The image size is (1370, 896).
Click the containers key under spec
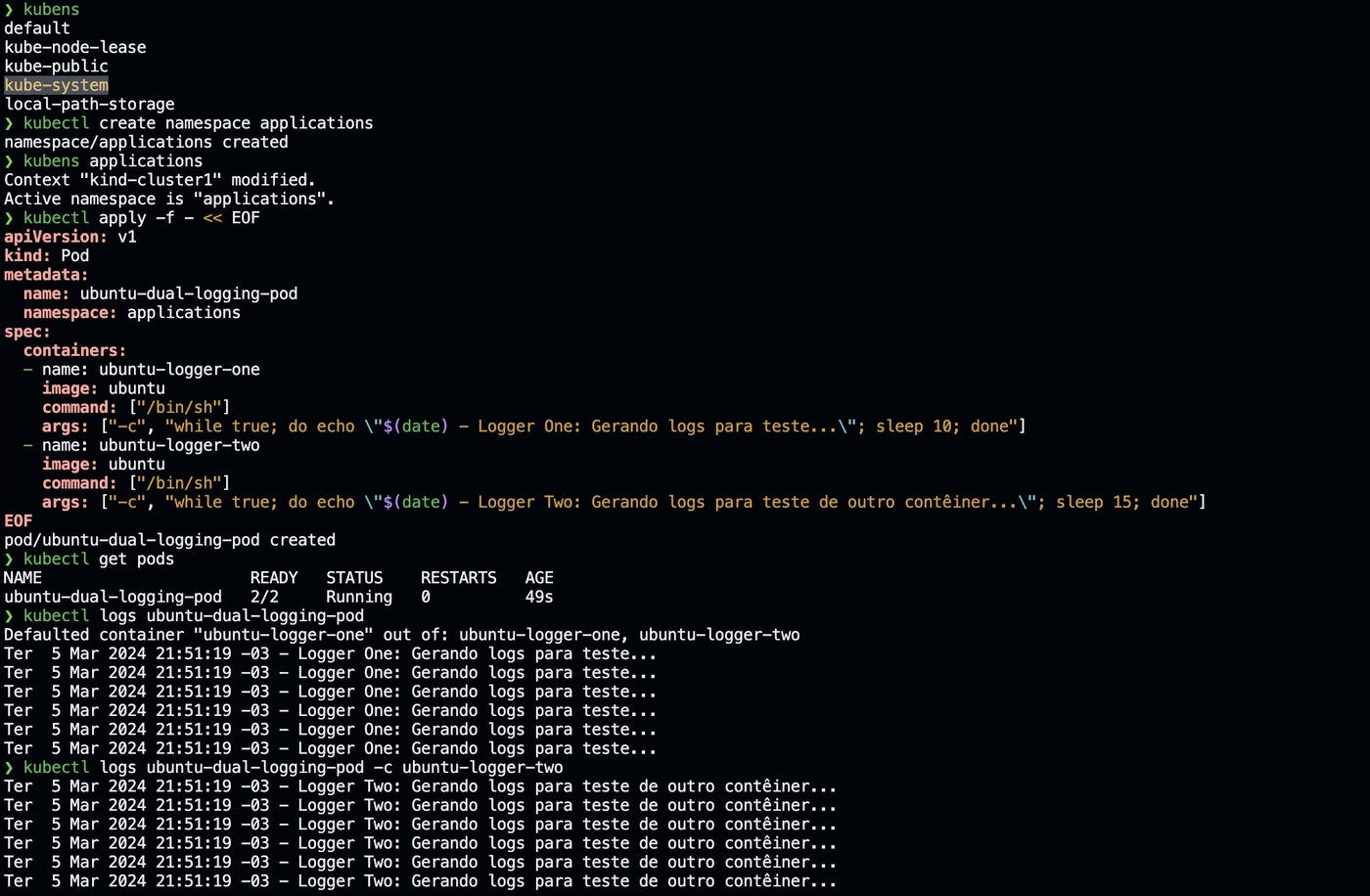[74, 350]
